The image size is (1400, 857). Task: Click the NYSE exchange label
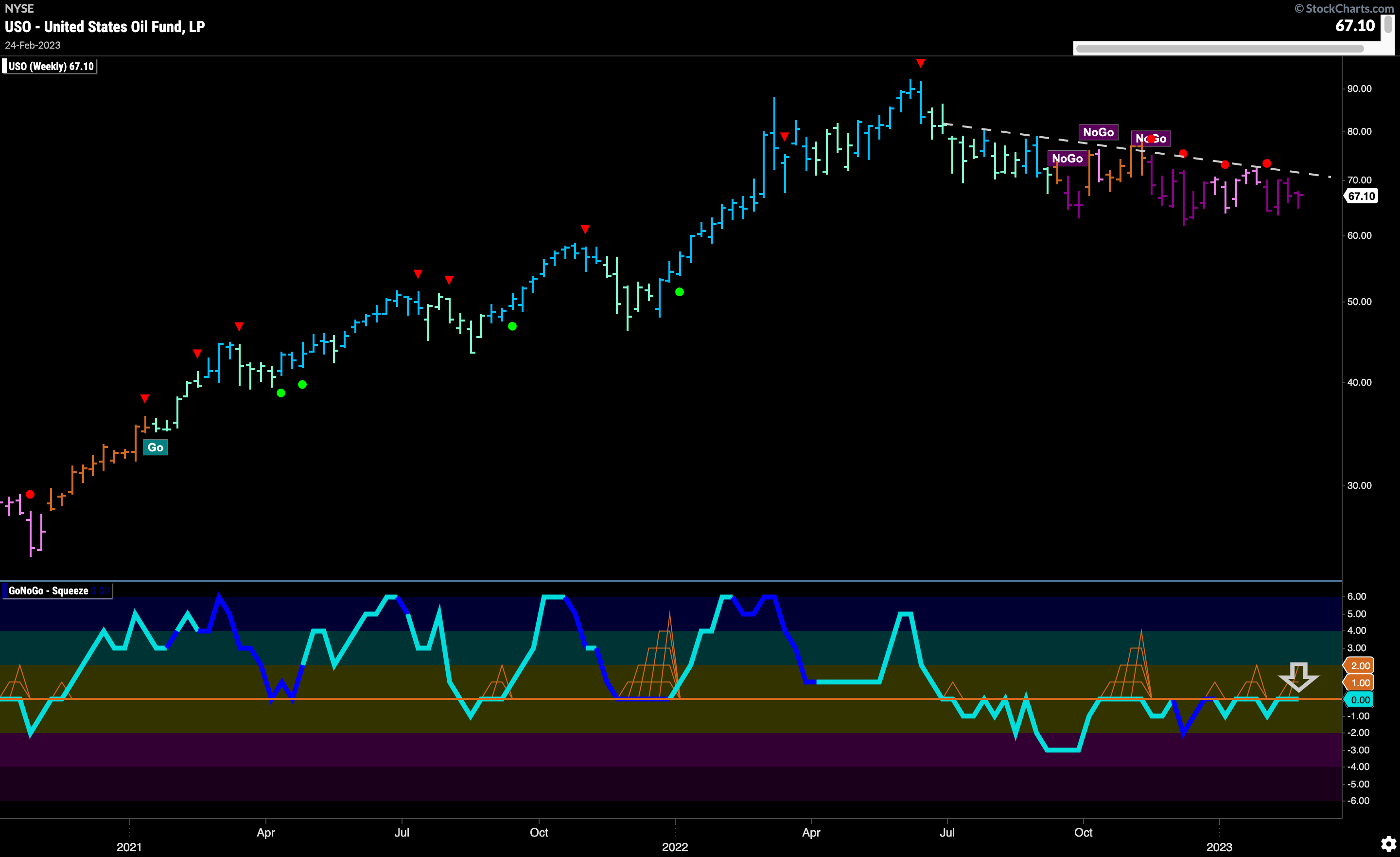pyautogui.click(x=19, y=9)
